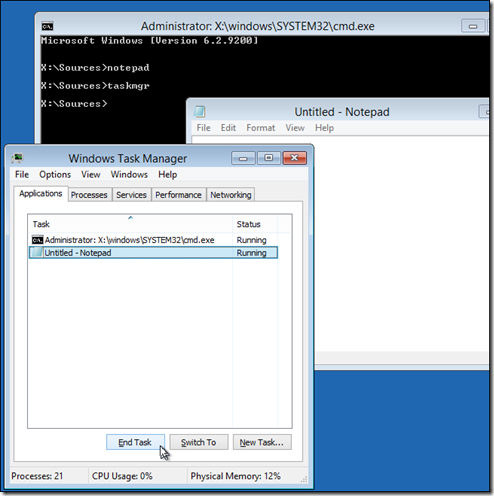The image size is (494, 496).
Task: Click Running status of cmd.exe task
Action: 251,240
